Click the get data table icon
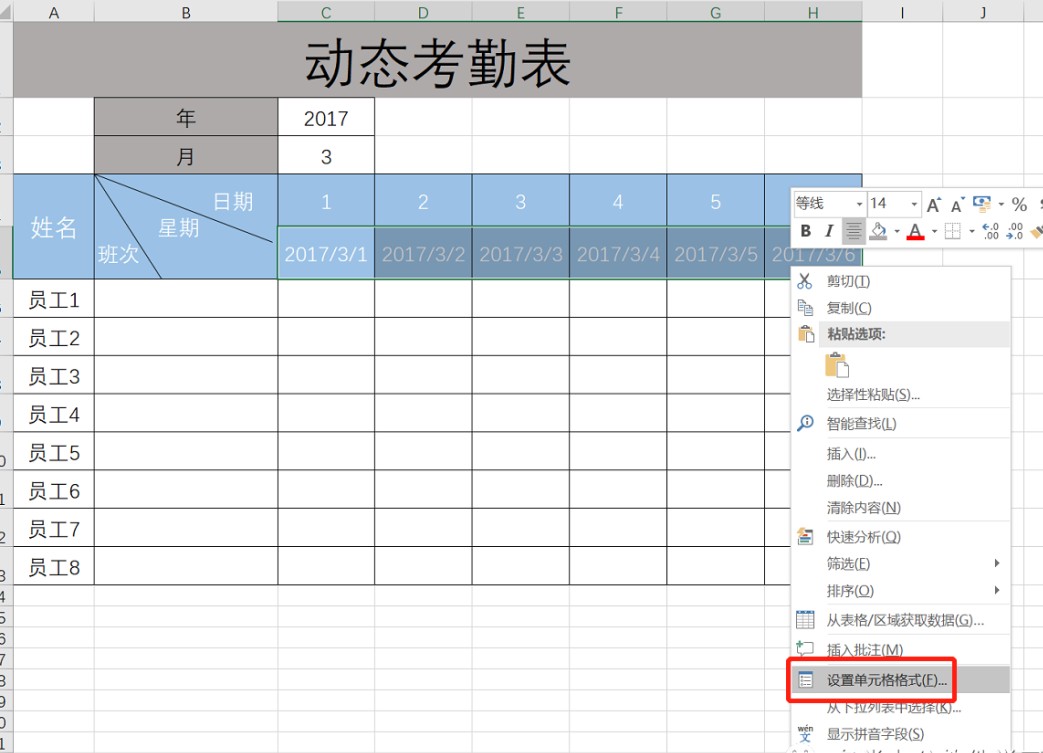This screenshot has height=753, width=1043. coord(805,619)
